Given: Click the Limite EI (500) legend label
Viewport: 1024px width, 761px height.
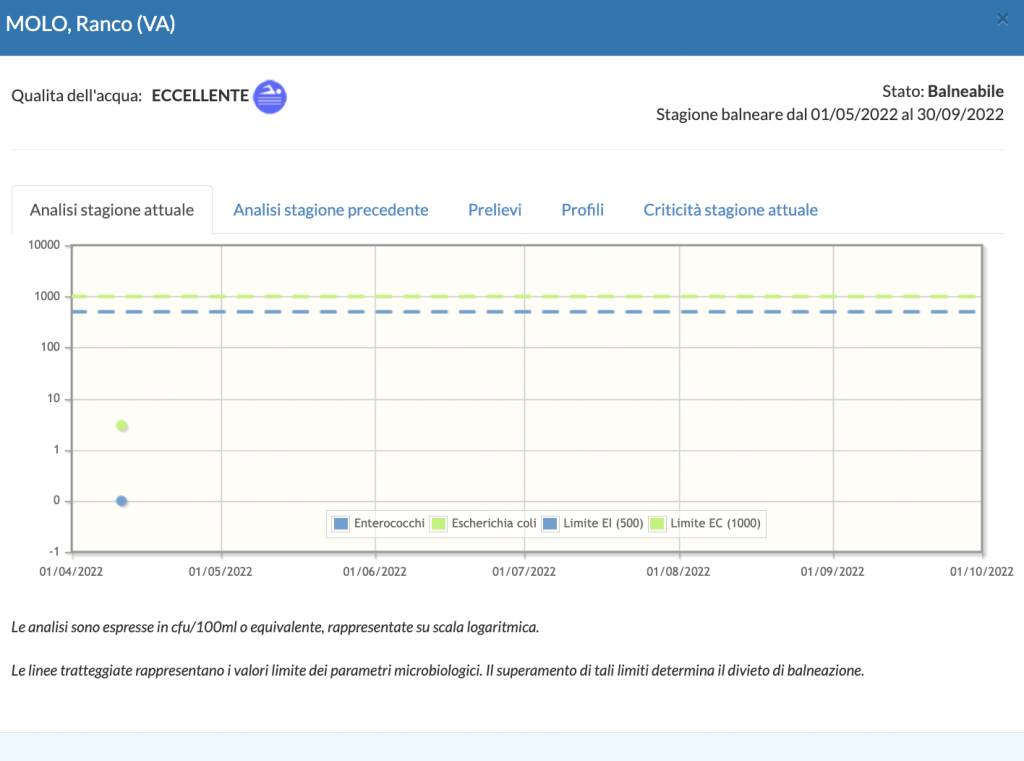Looking at the screenshot, I should pos(603,523).
